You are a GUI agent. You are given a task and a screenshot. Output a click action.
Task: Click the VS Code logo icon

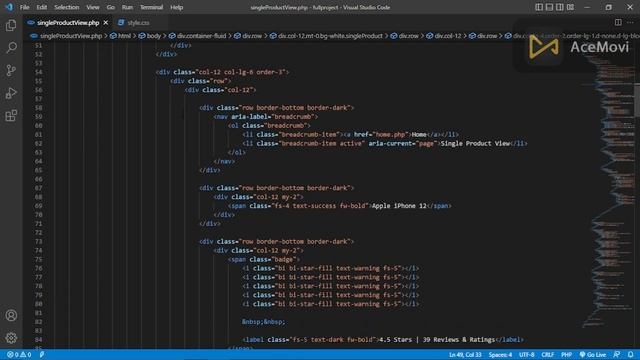[9, 7]
